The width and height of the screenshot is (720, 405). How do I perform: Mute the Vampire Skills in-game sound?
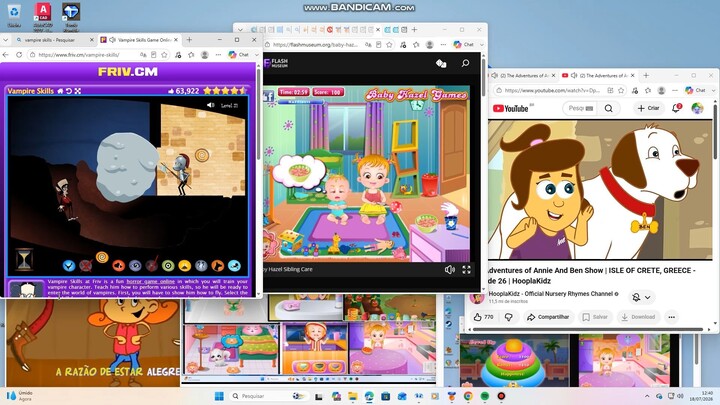tap(211, 105)
